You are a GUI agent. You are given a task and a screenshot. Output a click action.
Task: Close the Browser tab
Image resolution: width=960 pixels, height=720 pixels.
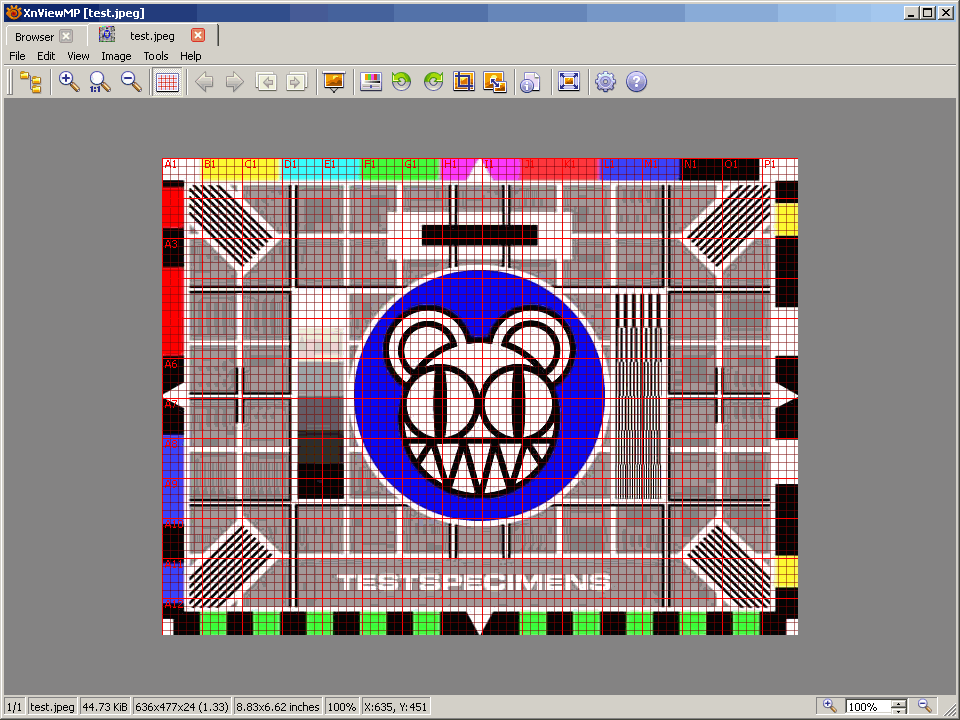[66, 36]
